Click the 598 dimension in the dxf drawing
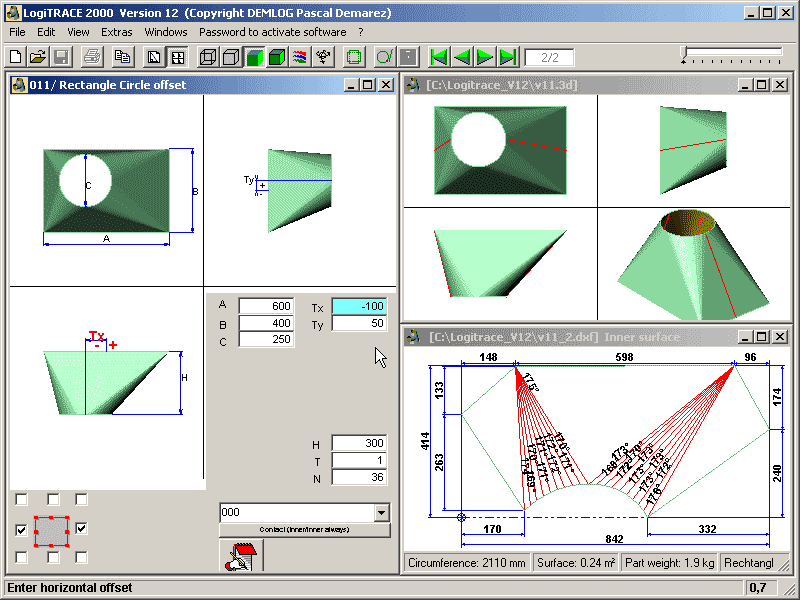Image resolution: width=800 pixels, height=600 pixels. click(624, 357)
